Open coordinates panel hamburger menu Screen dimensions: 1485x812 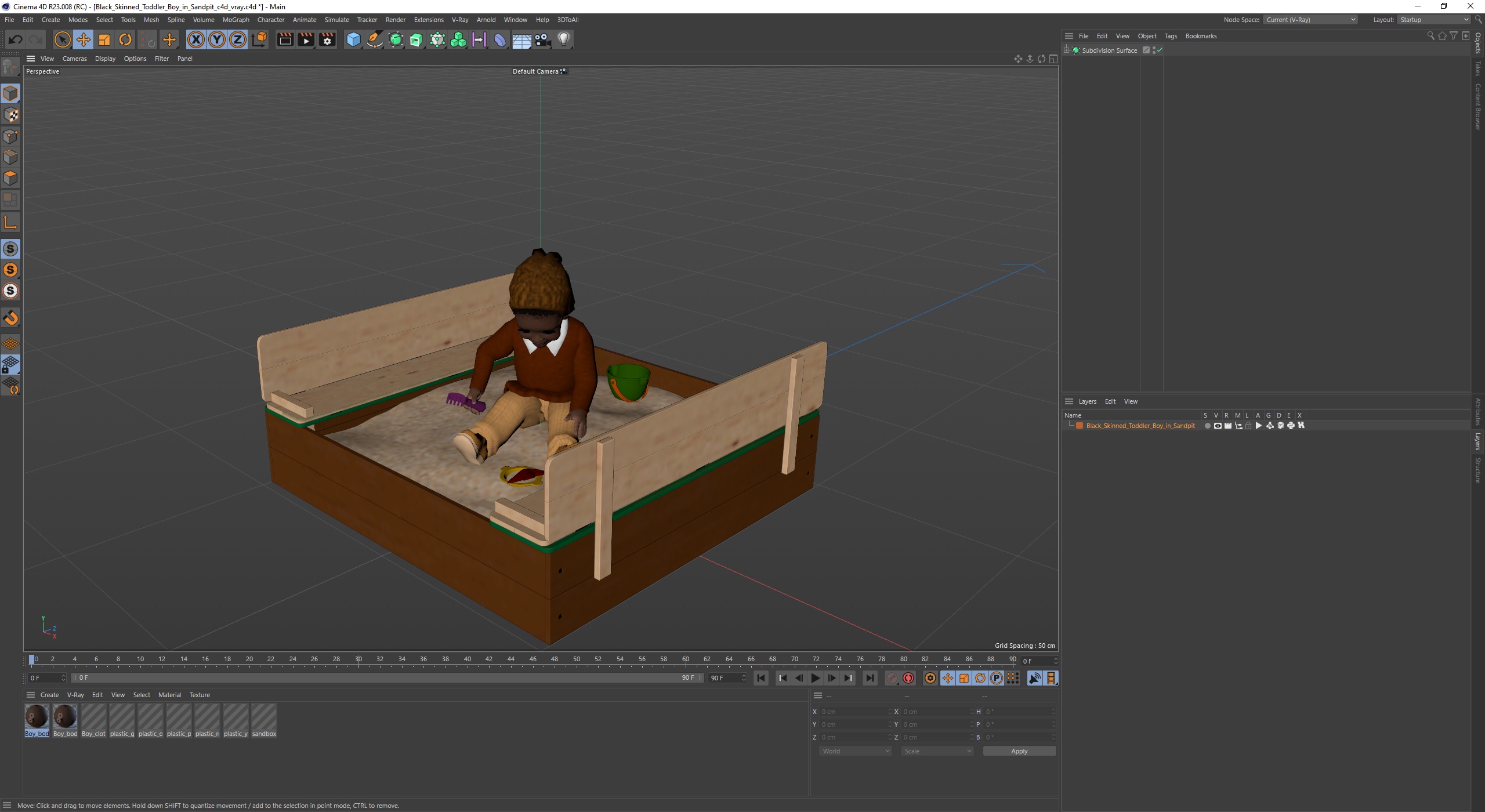pos(818,695)
